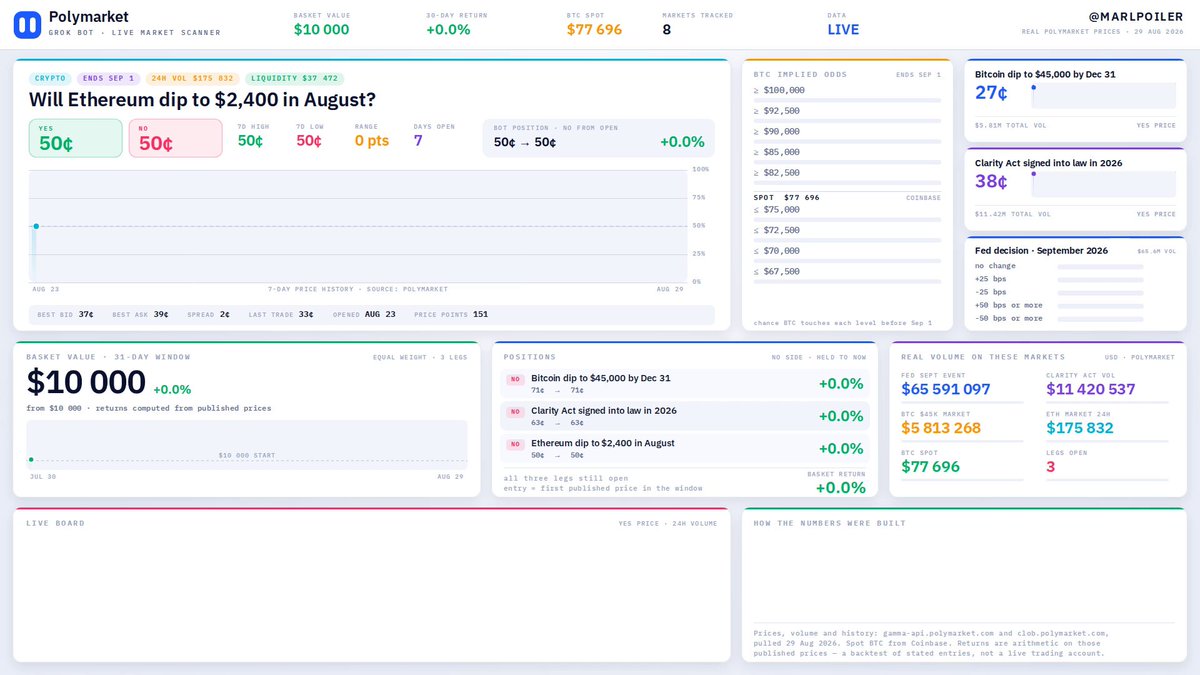Open the Ethereum dip to $2,400 market title
This screenshot has height=675, width=1200.
[x=202, y=100]
